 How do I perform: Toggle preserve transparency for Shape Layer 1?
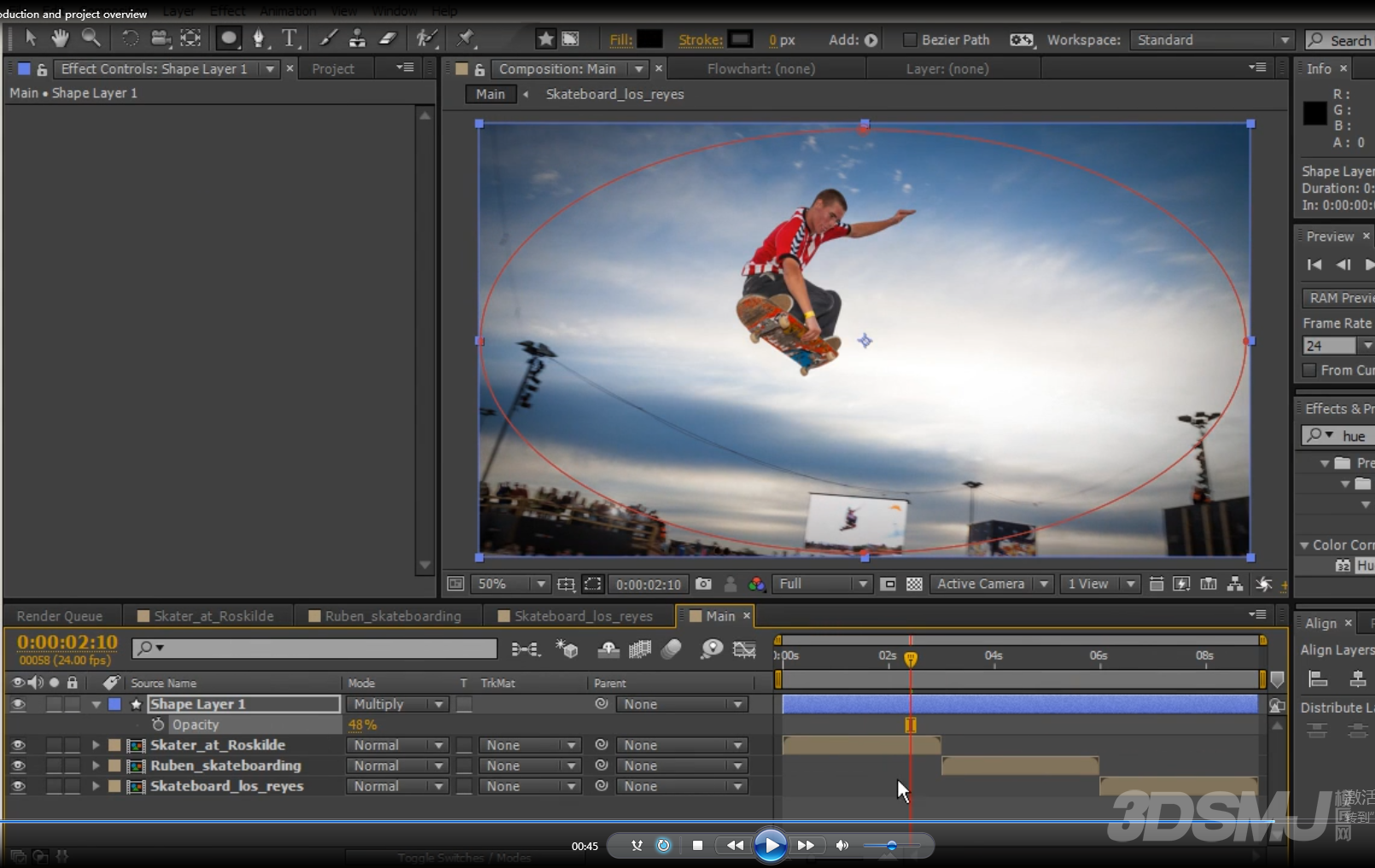pyautogui.click(x=464, y=704)
